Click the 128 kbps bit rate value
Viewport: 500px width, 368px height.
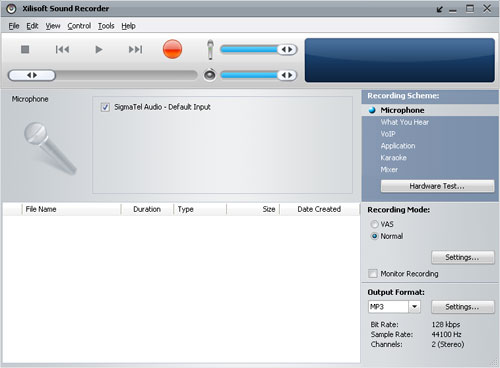point(446,324)
